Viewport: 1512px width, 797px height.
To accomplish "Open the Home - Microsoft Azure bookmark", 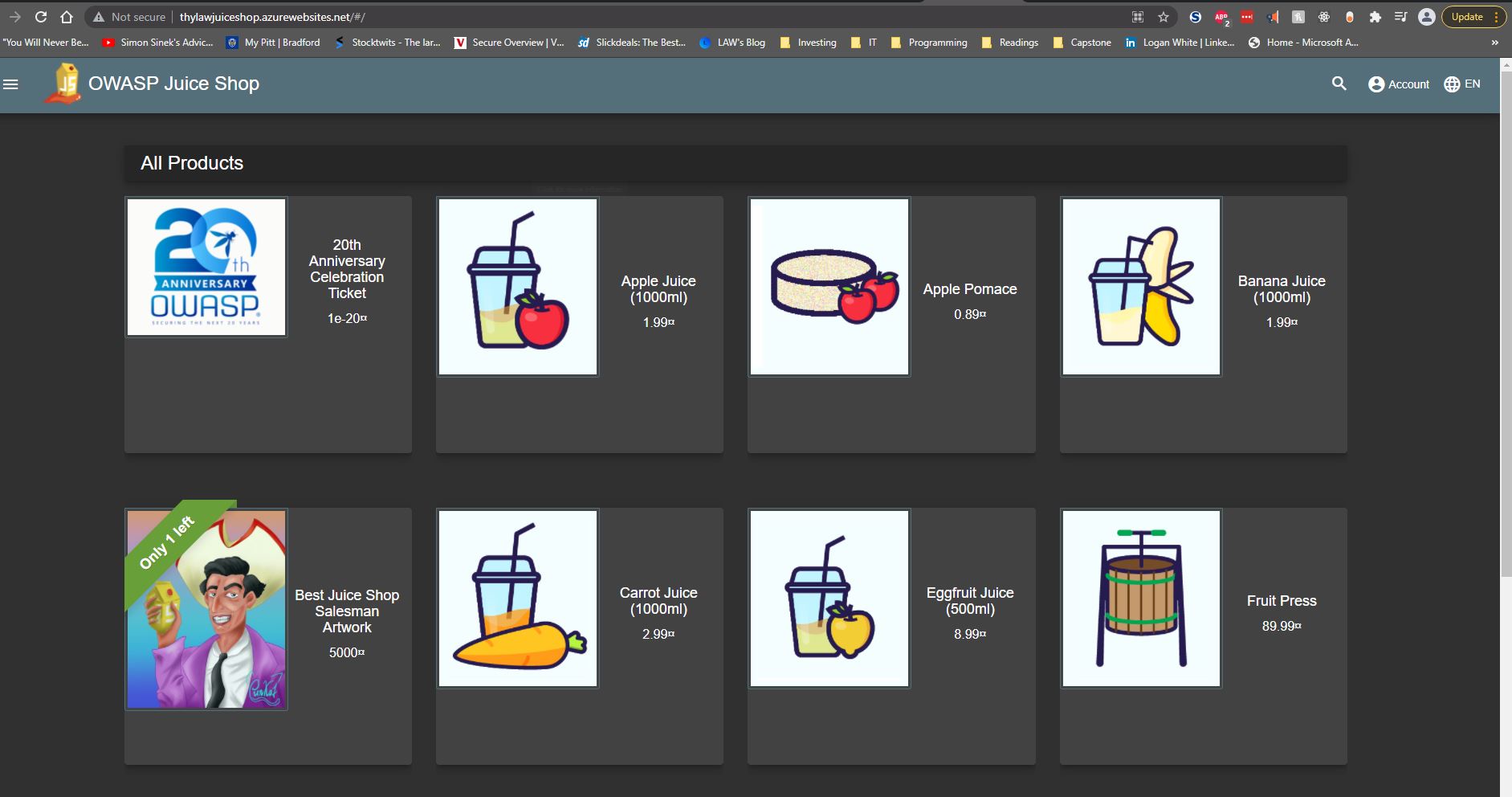I will click(x=1303, y=43).
